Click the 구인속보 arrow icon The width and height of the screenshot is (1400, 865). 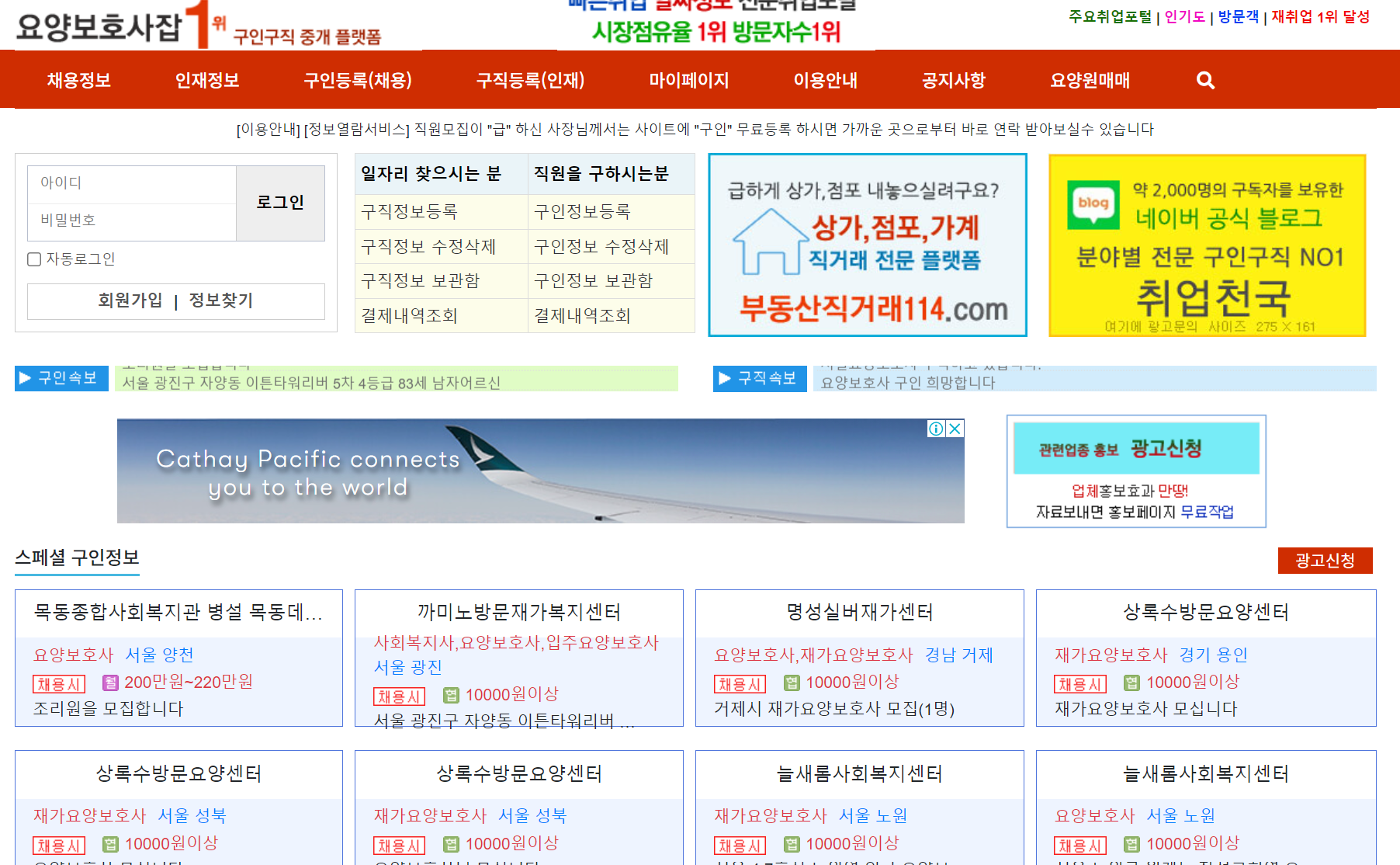coord(25,378)
